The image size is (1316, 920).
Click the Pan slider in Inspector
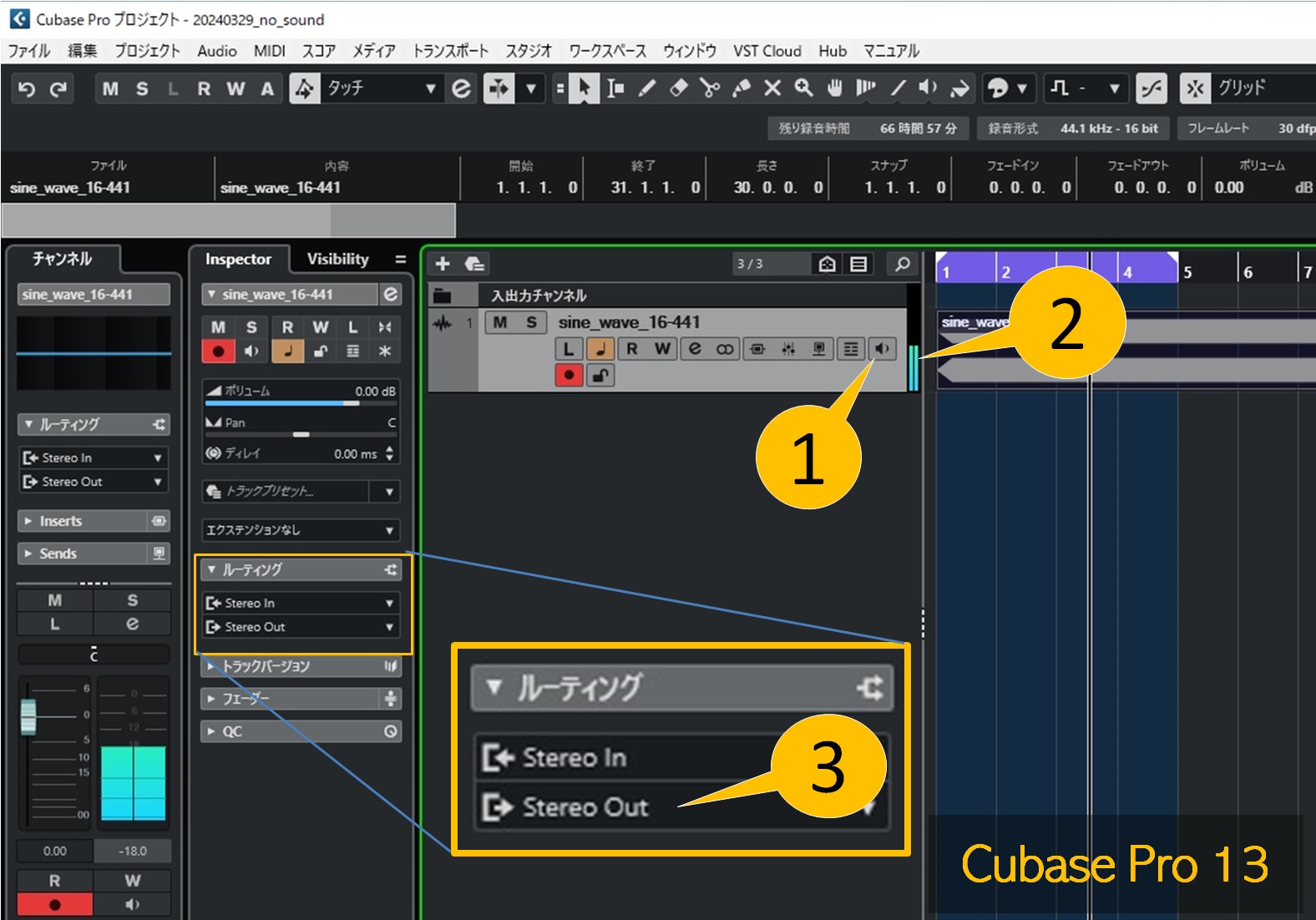pos(301,434)
